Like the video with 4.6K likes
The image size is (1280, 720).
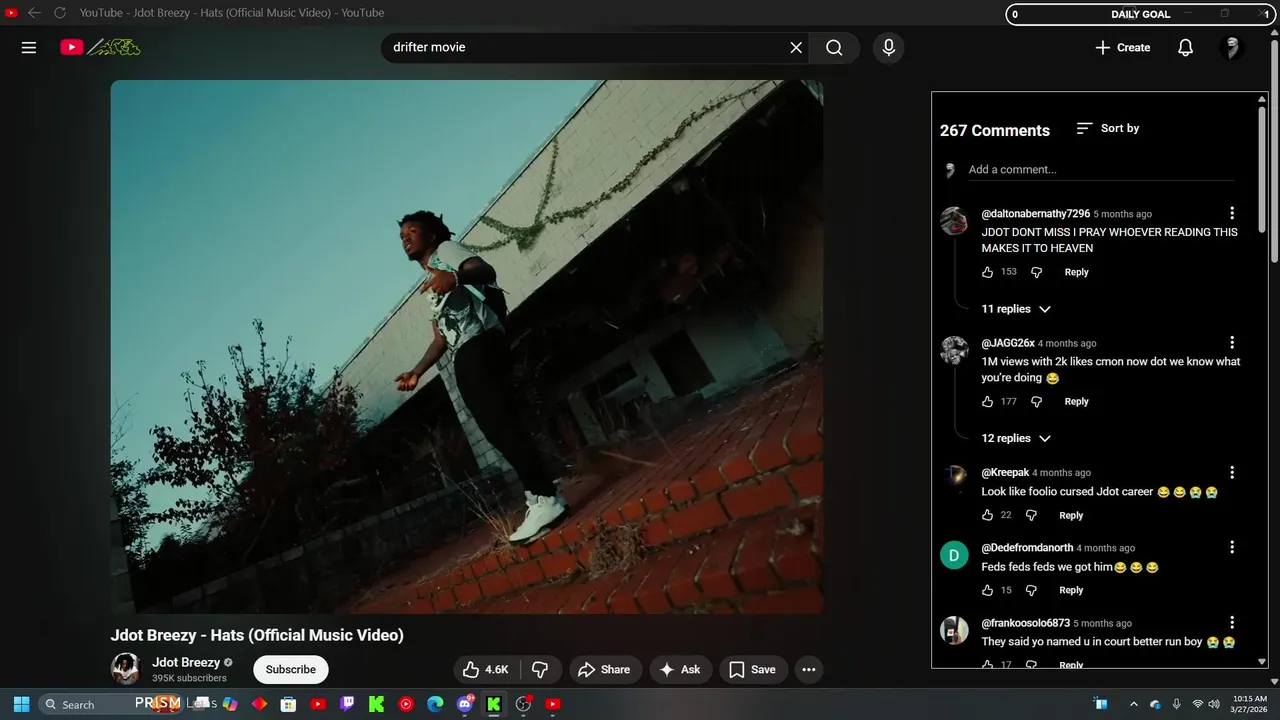tap(485, 669)
